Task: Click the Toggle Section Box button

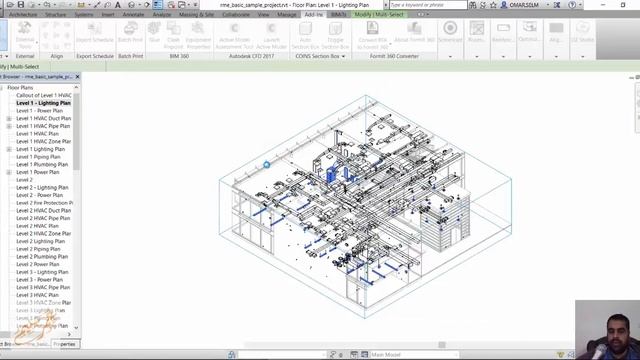Action: [335, 35]
